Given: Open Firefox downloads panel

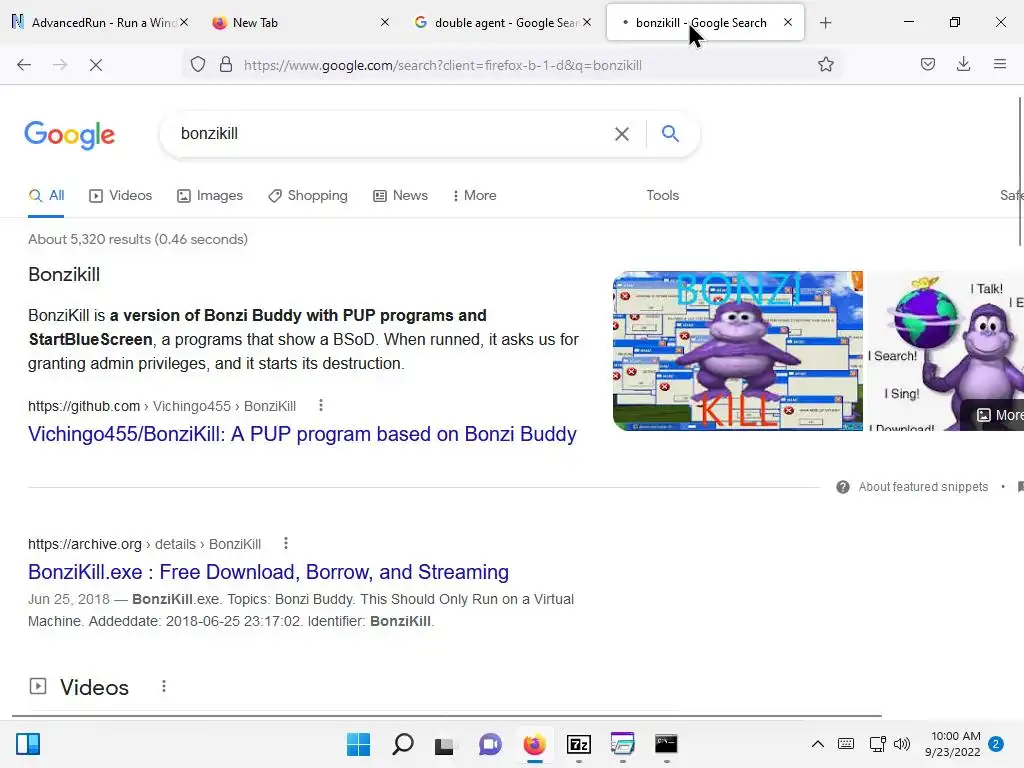Looking at the screenshot, I should [x=963, y=65].
